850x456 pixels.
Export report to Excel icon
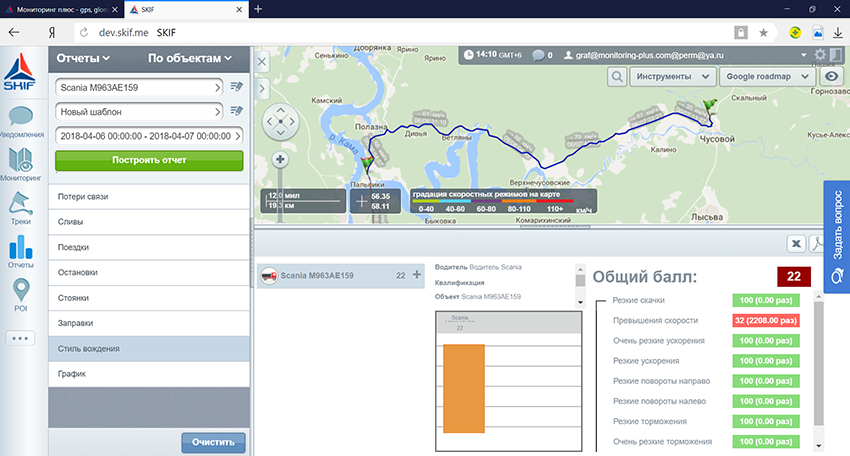[796, 243]
